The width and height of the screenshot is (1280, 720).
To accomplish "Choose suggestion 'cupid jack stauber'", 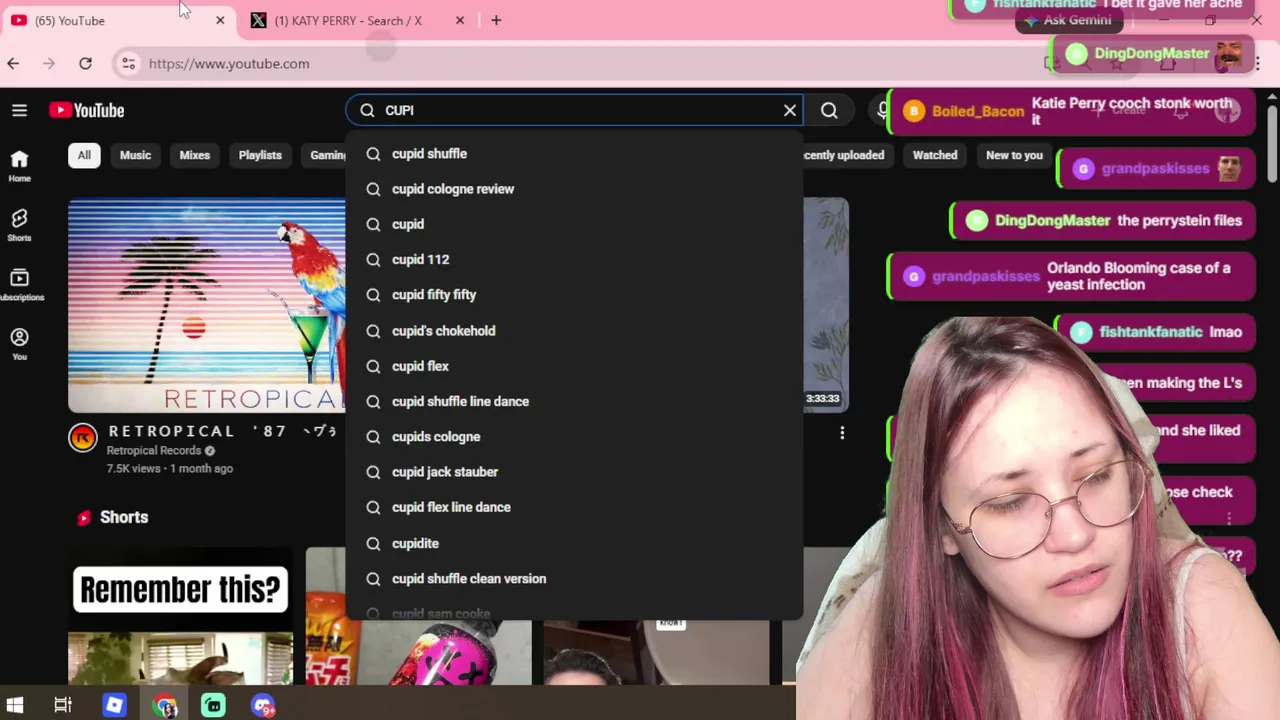I will point(574,472).
